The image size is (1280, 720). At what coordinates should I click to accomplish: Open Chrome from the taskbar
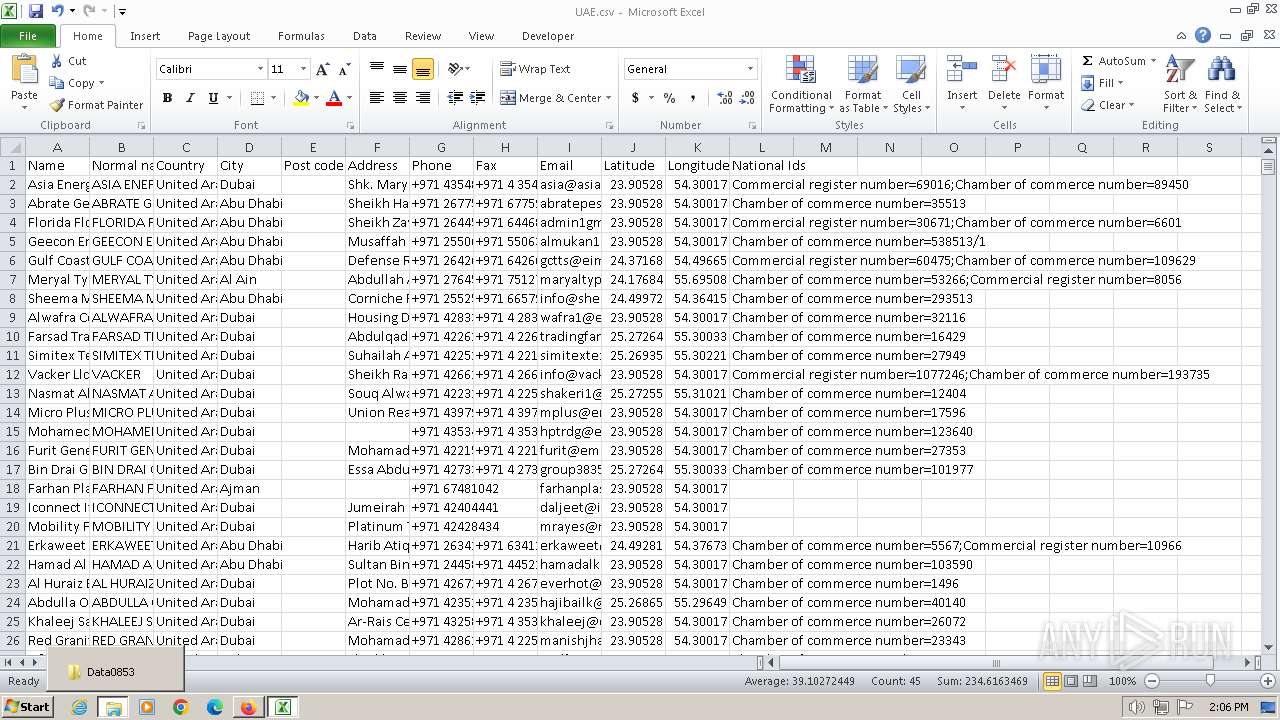click(180, 707)
